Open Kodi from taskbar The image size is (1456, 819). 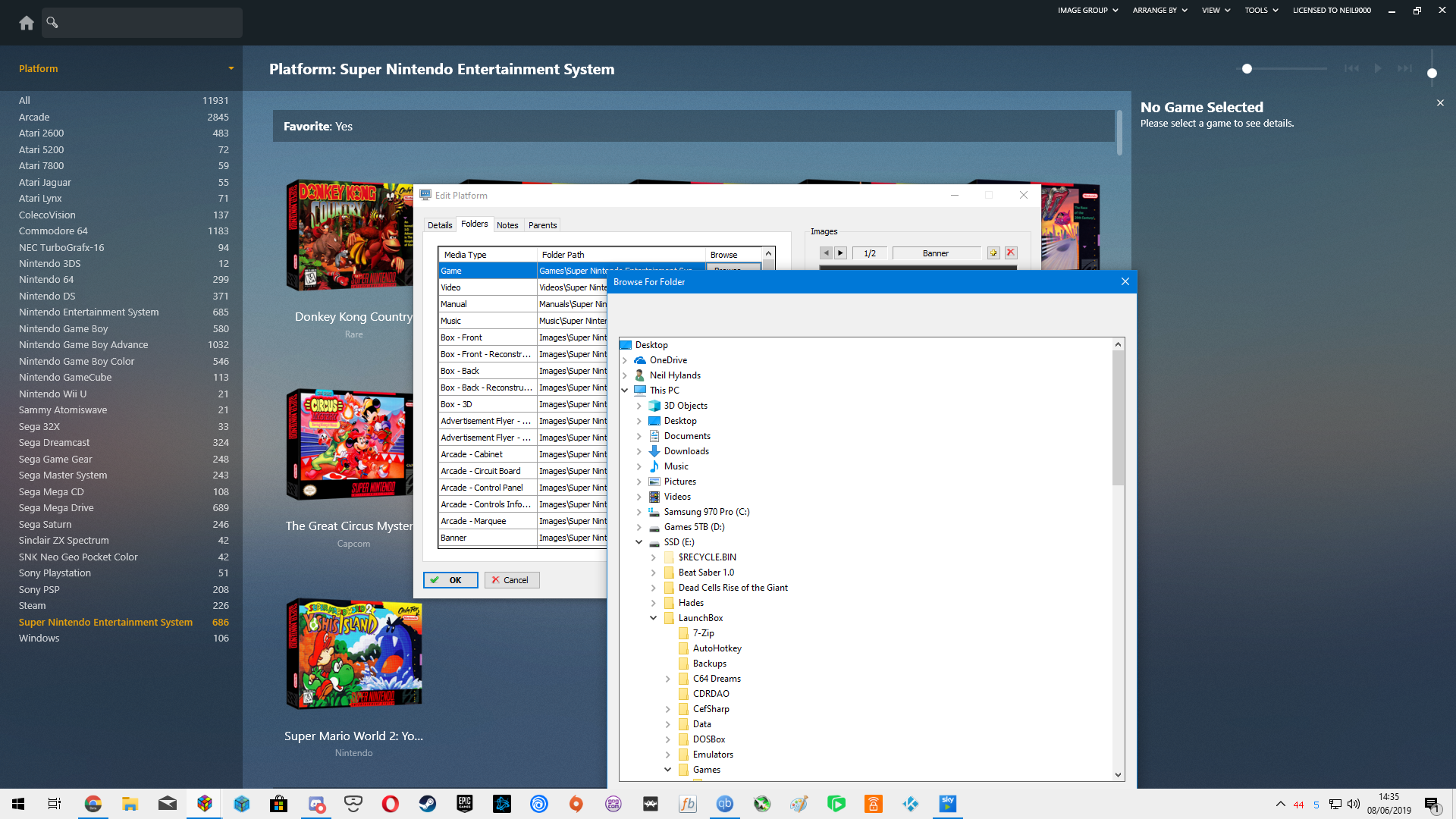pos(911,804)
